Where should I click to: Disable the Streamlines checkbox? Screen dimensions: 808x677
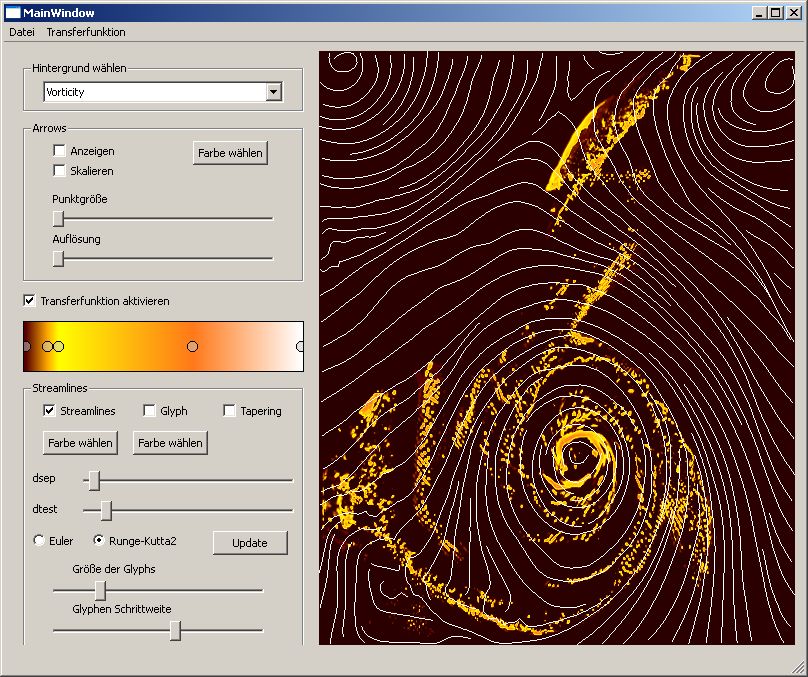pos(50,411)
